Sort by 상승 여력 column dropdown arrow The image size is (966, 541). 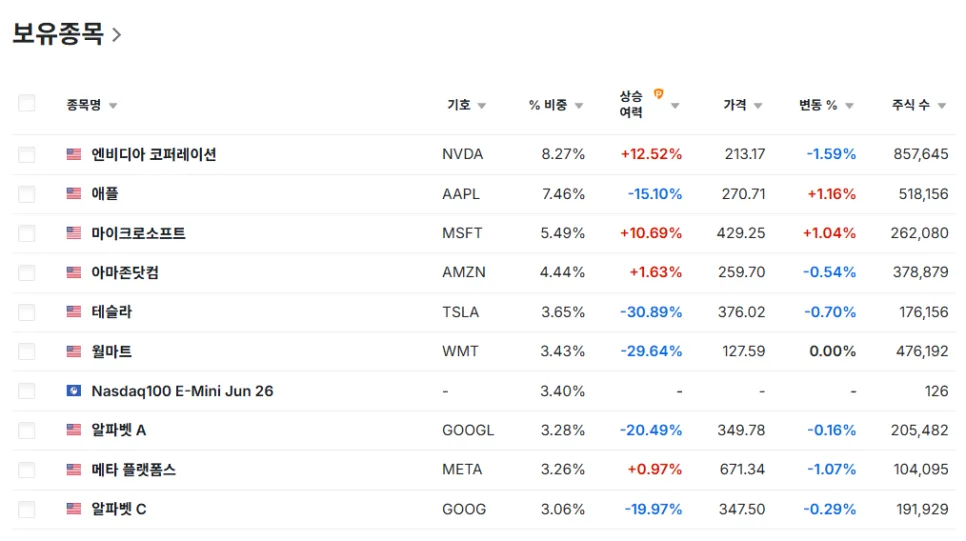[x=675, y=106]
